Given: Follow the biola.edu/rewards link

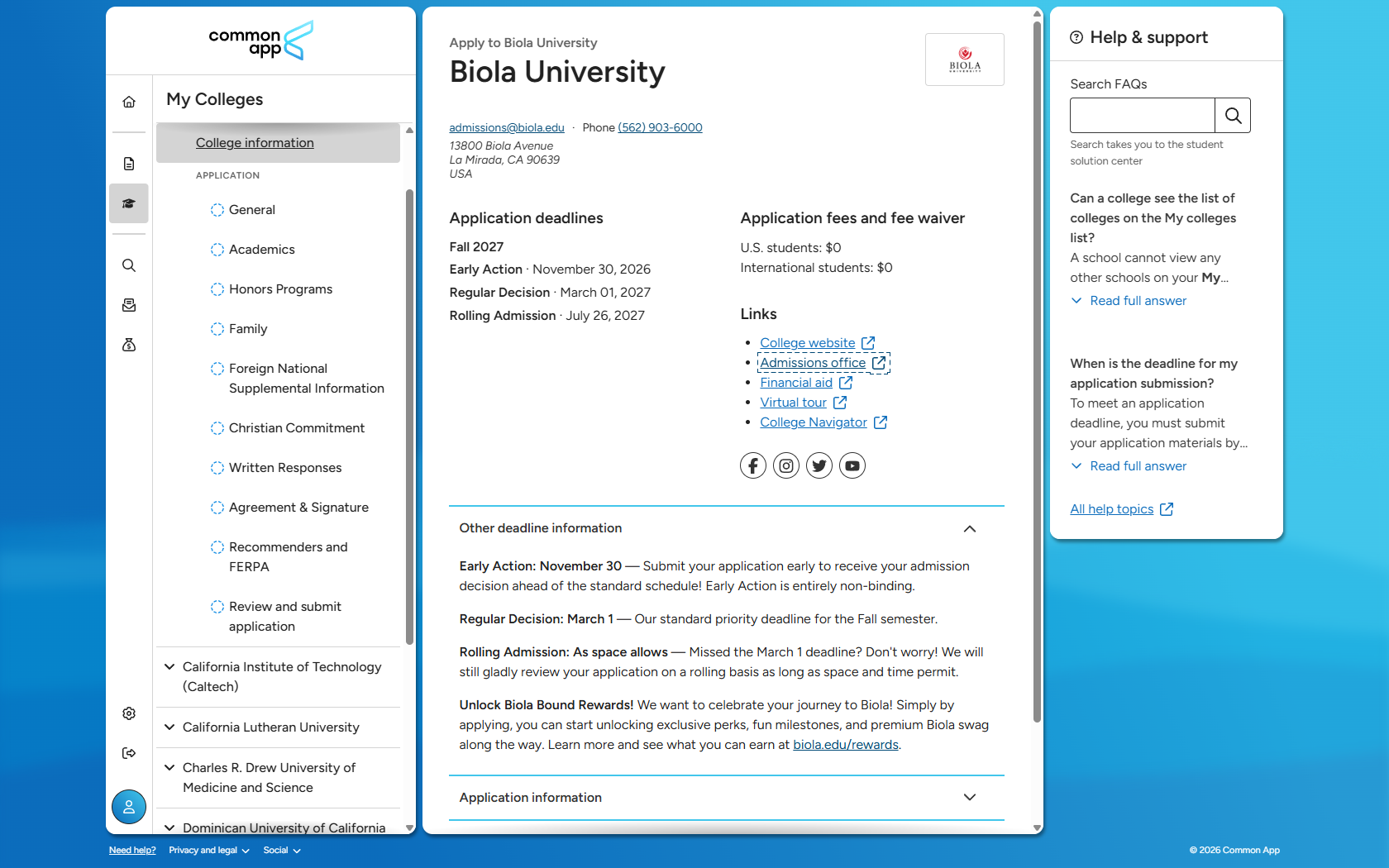Looking at the screenshot, I should (x=846, y=745).
